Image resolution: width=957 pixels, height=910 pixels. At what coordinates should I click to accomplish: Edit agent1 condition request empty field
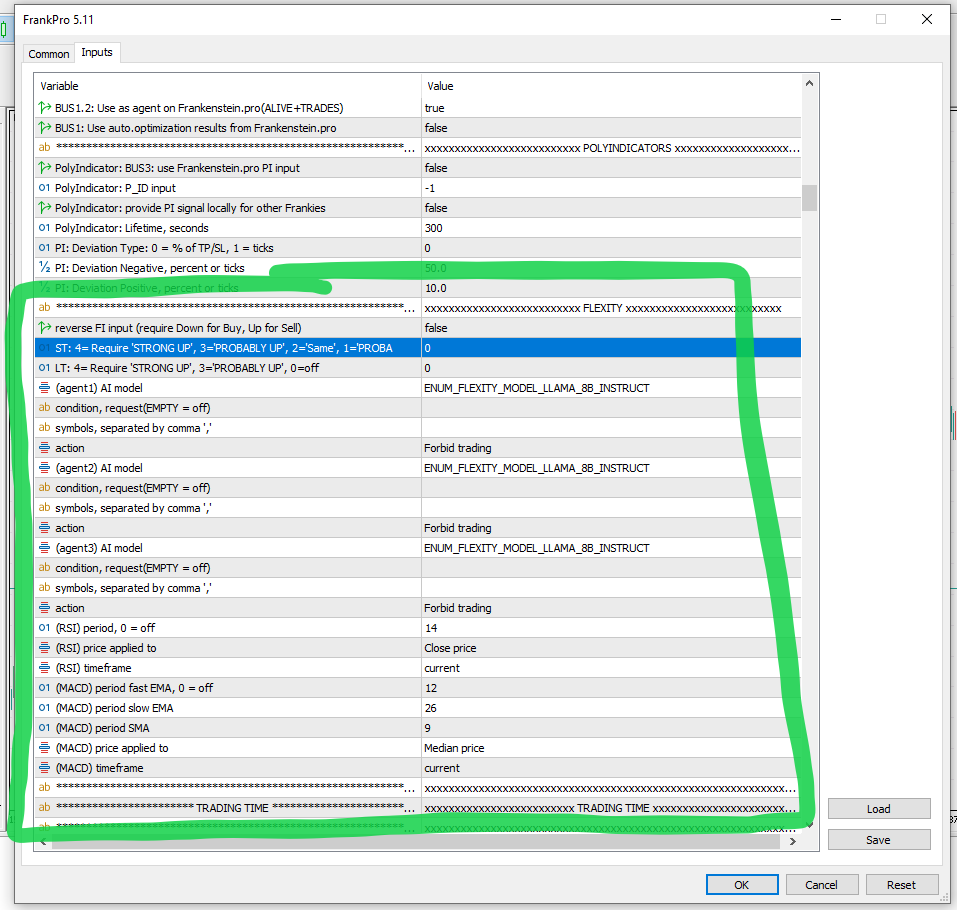(x=611, y=408)
